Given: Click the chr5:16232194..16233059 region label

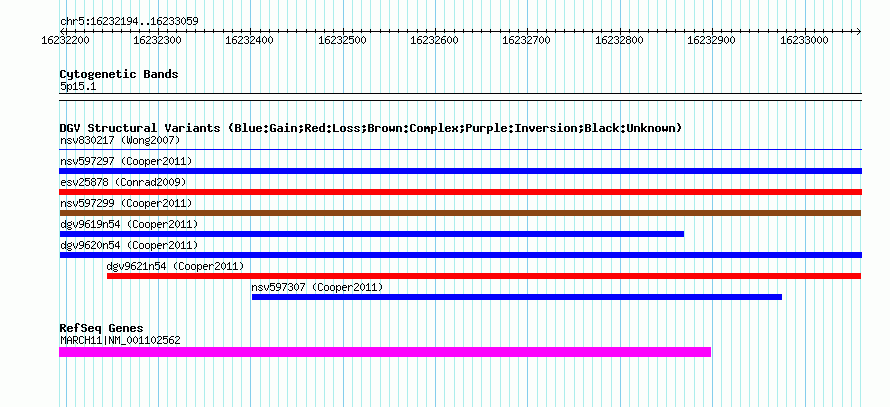Looking at the screenshot, I should 129,22.
